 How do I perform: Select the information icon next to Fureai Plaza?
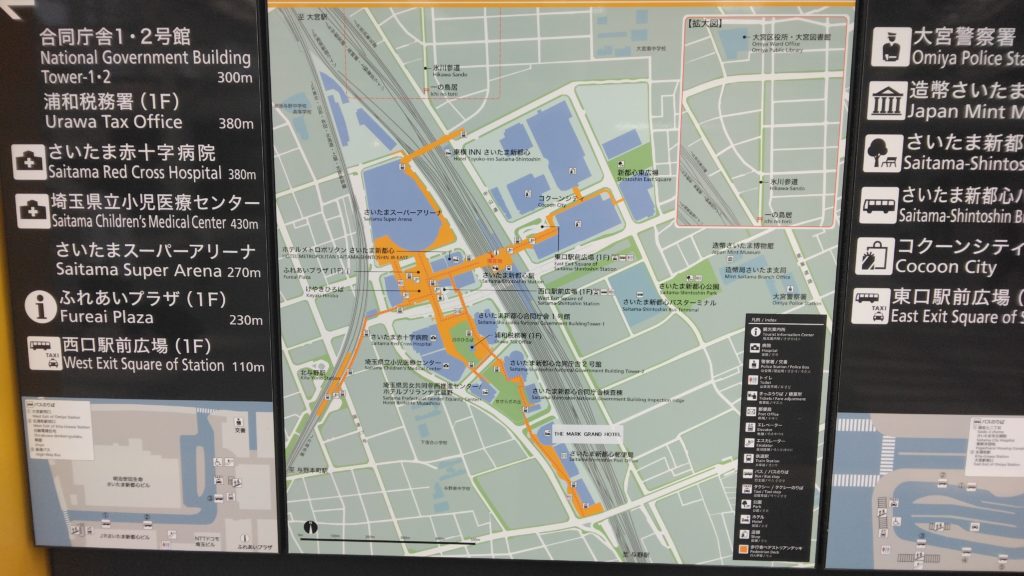(42, 308)
